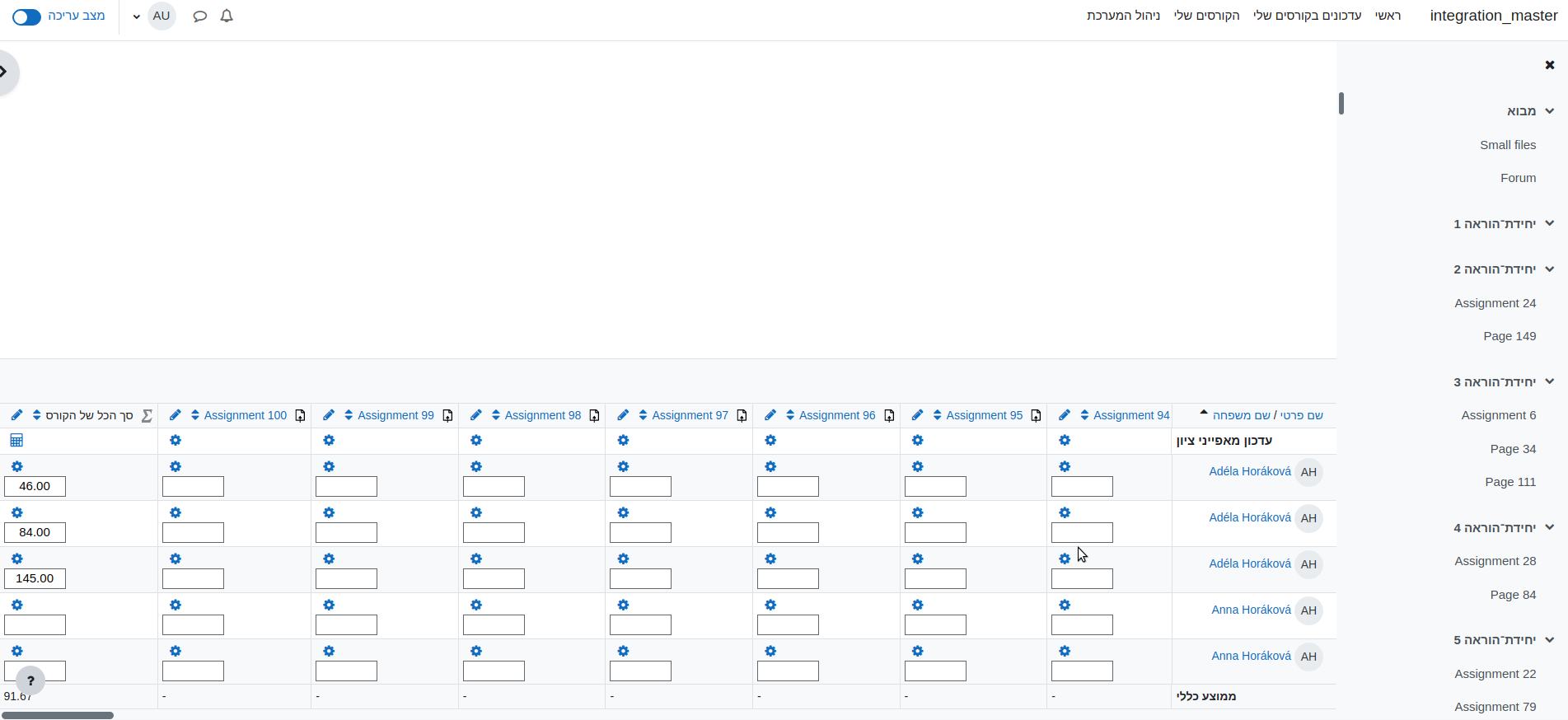Click the pencil icon for Assignment 100
Screen dimensions: 1568x720
point(176,415)
